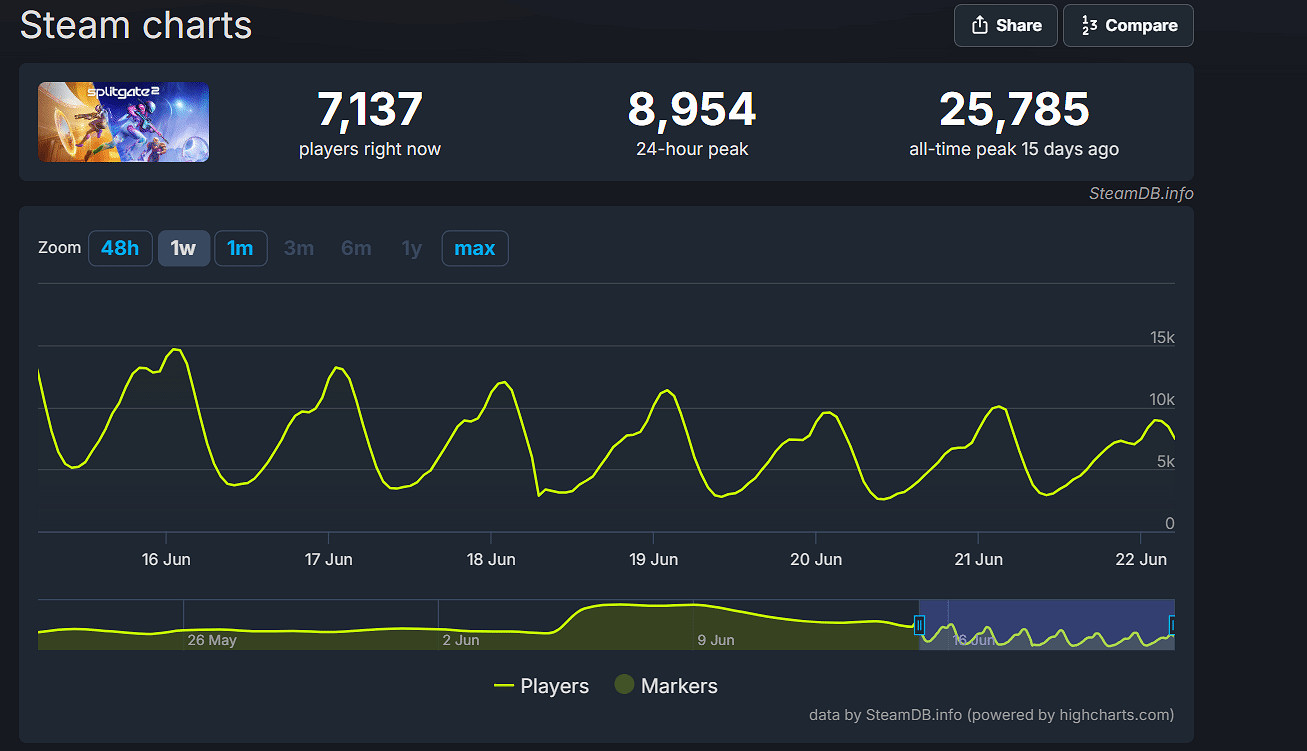Image resolution: width=1307 pixels, height=751 pixels.
Task: Choose the max zoom option
Action: coord(475,248)
